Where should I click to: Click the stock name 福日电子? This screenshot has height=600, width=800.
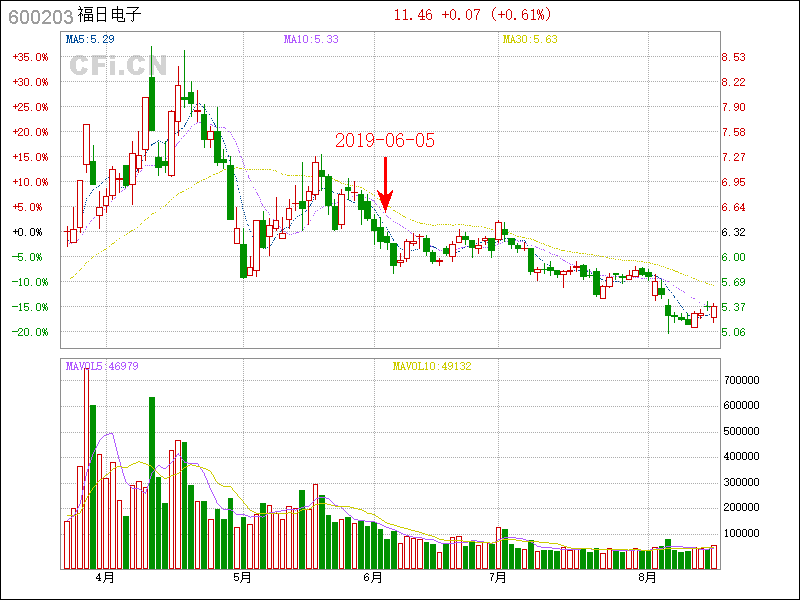(x=109, y=15)
